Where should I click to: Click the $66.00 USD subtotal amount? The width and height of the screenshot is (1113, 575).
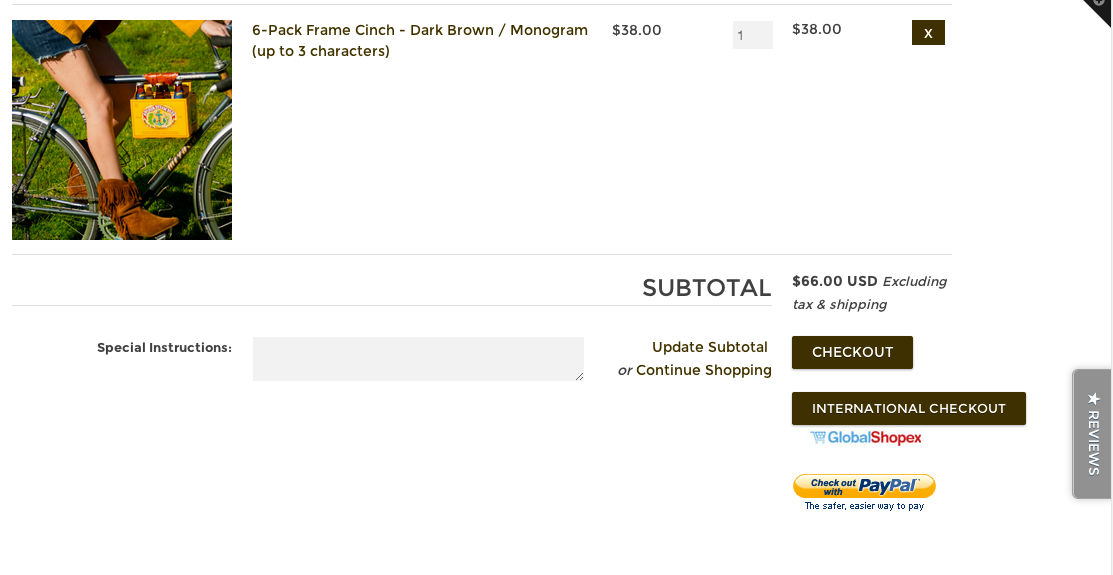tap(834, 281)
